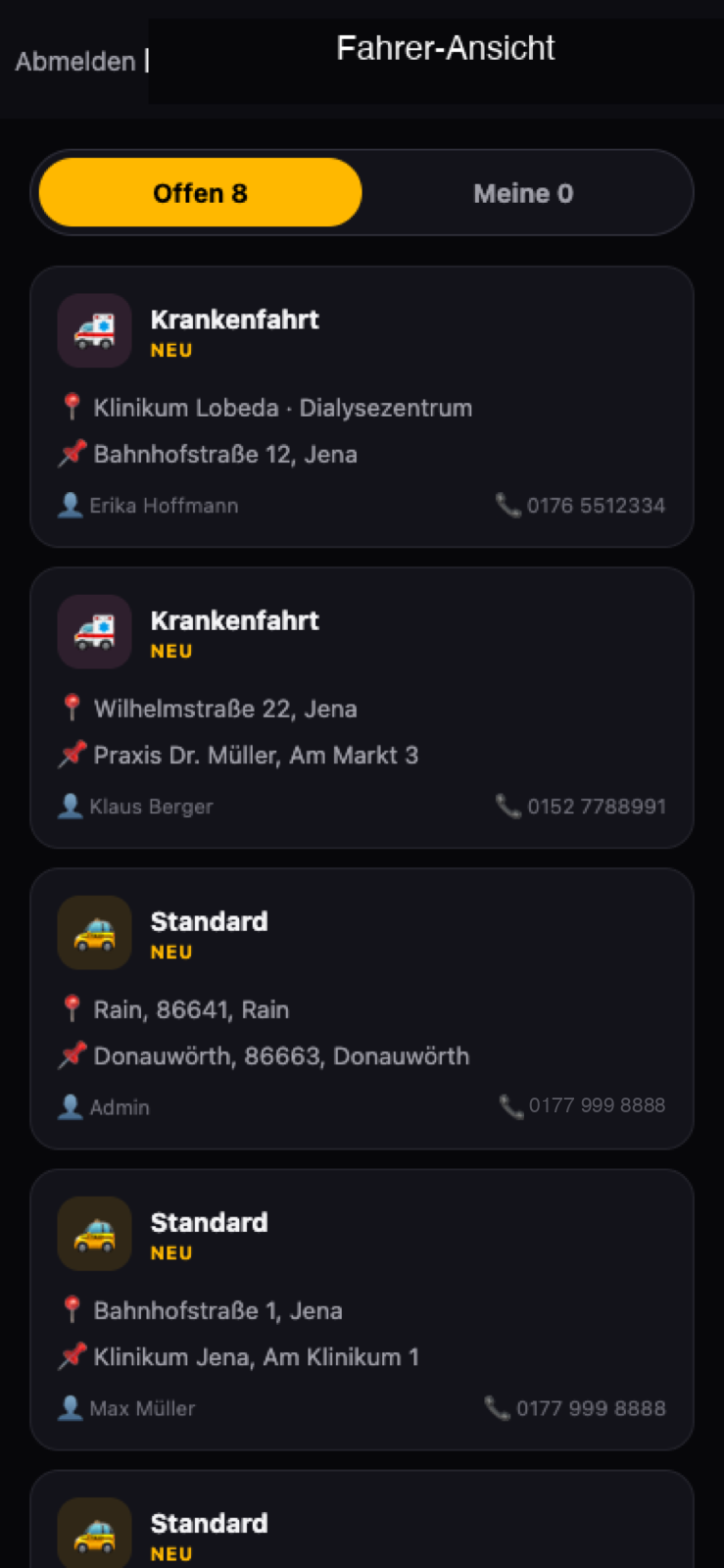The width and height of the screenshot is (724, 1568).
Task: Open the Krankenfahrt card to Bahnhofstraße 12
Action: click(362, 407)
